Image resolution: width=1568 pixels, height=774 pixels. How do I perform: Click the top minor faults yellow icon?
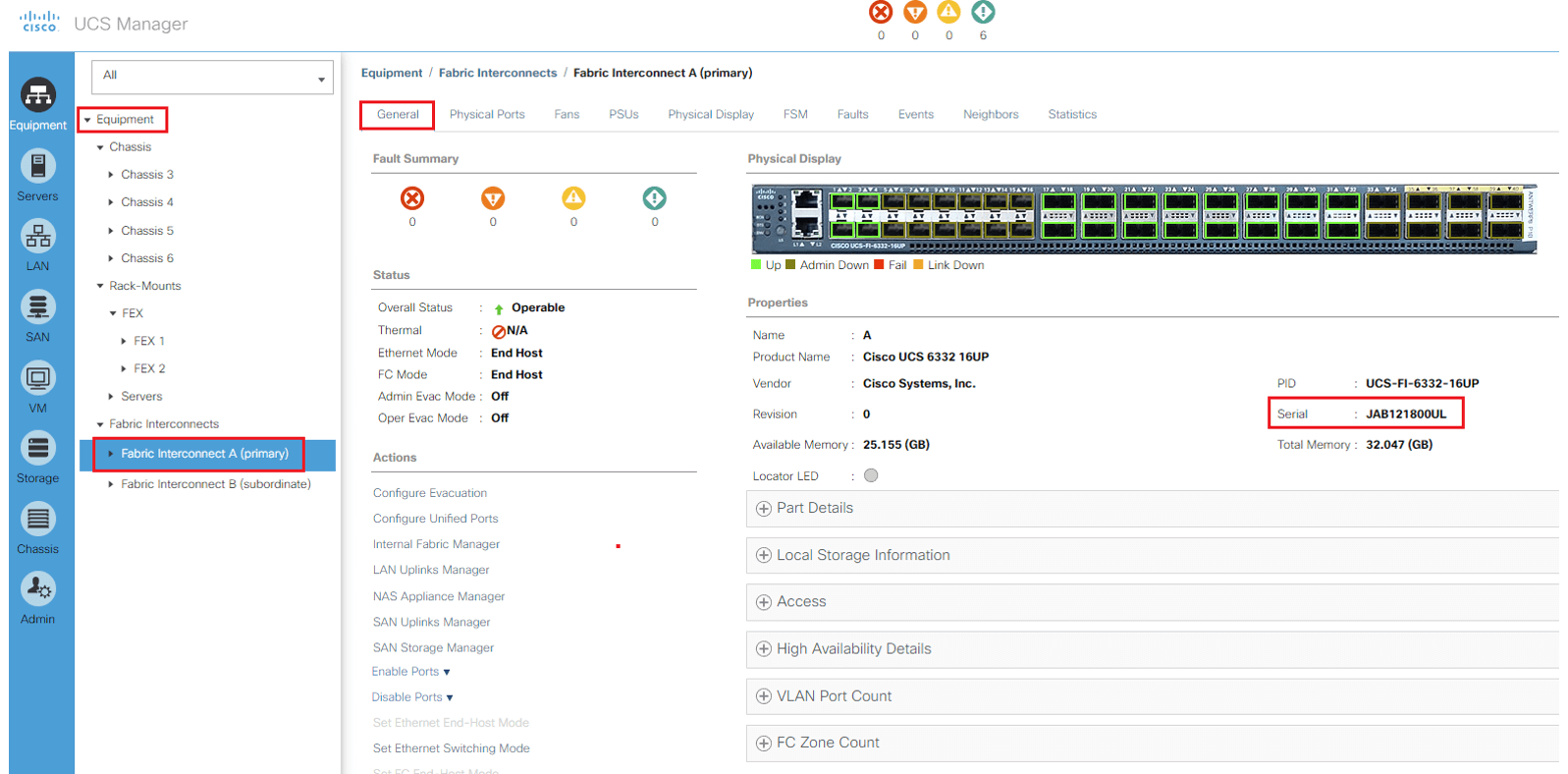coord(948,12)
